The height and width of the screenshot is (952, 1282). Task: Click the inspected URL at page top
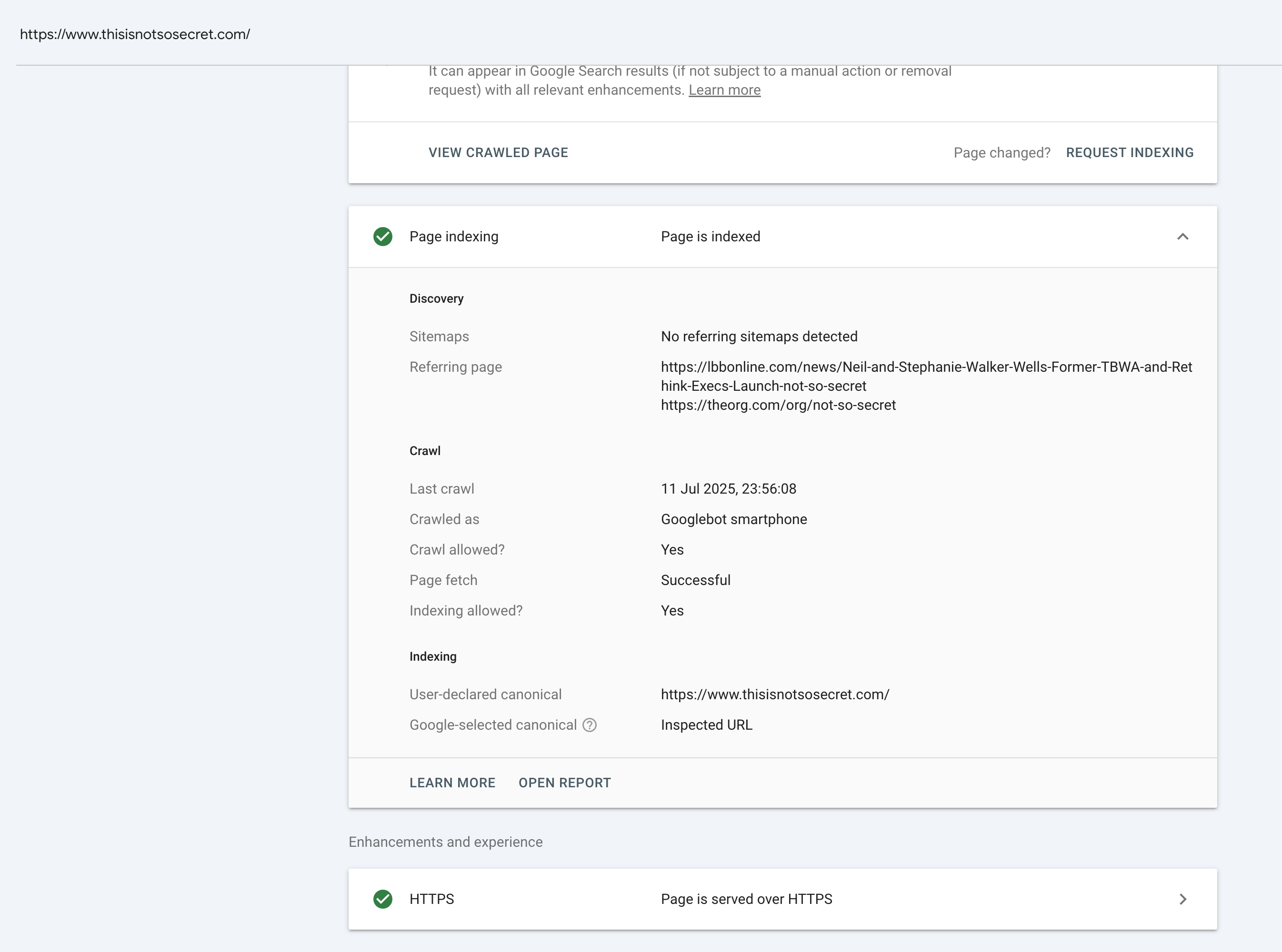(135, 35)
